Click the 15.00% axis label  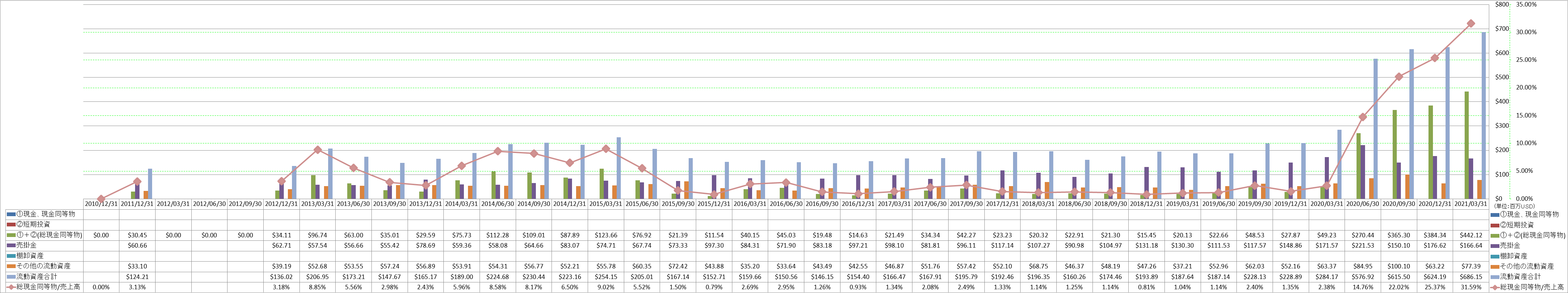click(1526, 115)
